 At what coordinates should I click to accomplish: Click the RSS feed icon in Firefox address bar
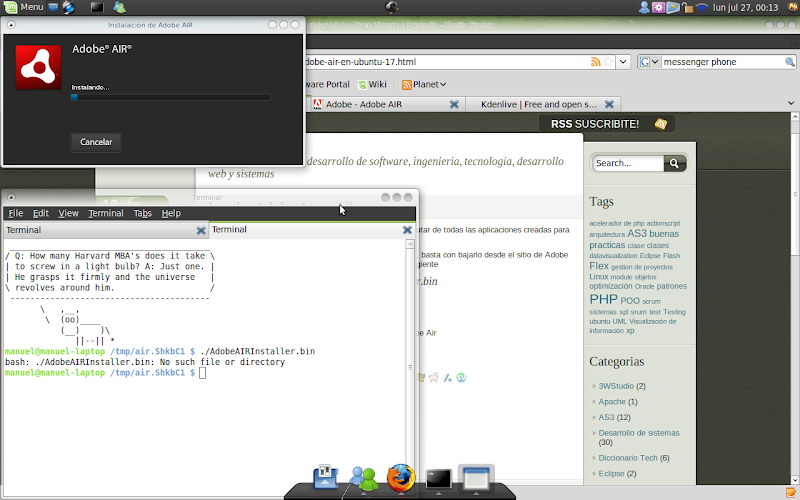(595, 62)
